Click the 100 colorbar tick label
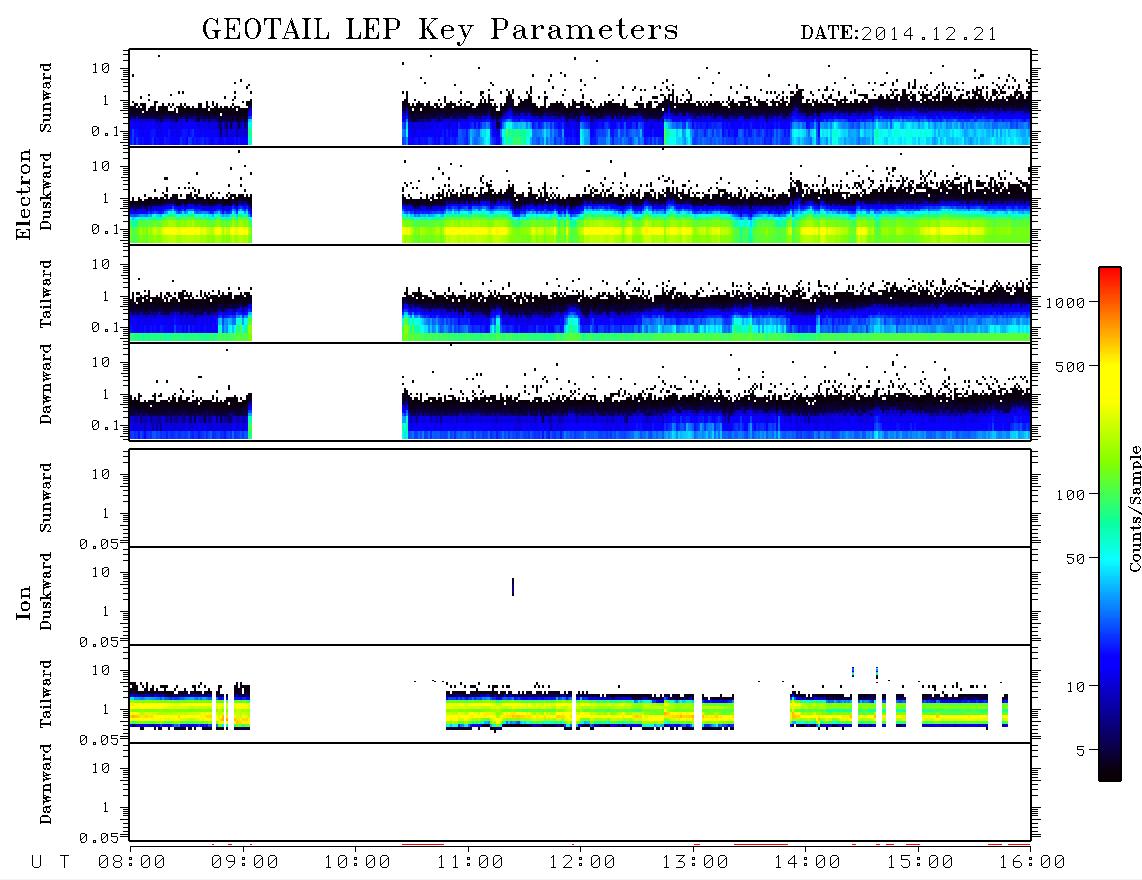Viewport: 1142px width, 880px height. 1071,495
